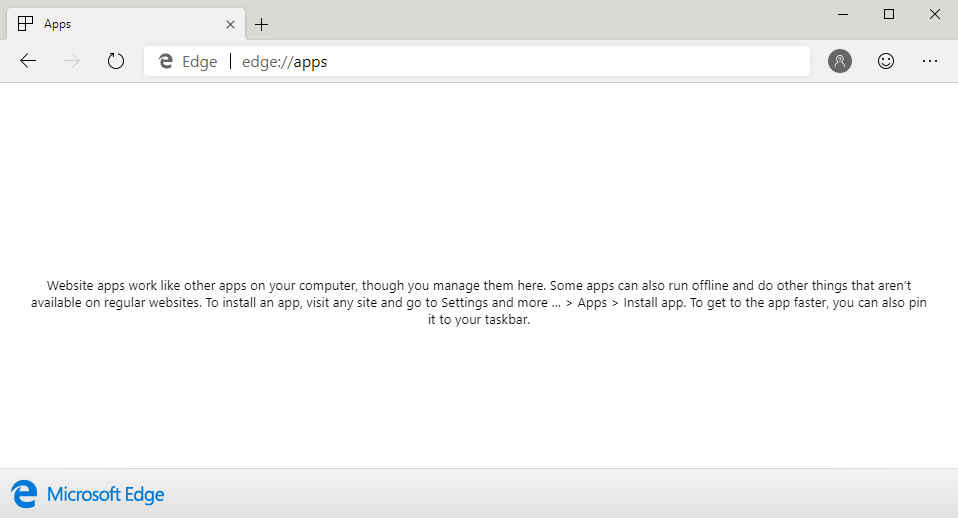The image size is (958, 518).
Task: Go back using the back arrow
Action: (28, 61)
